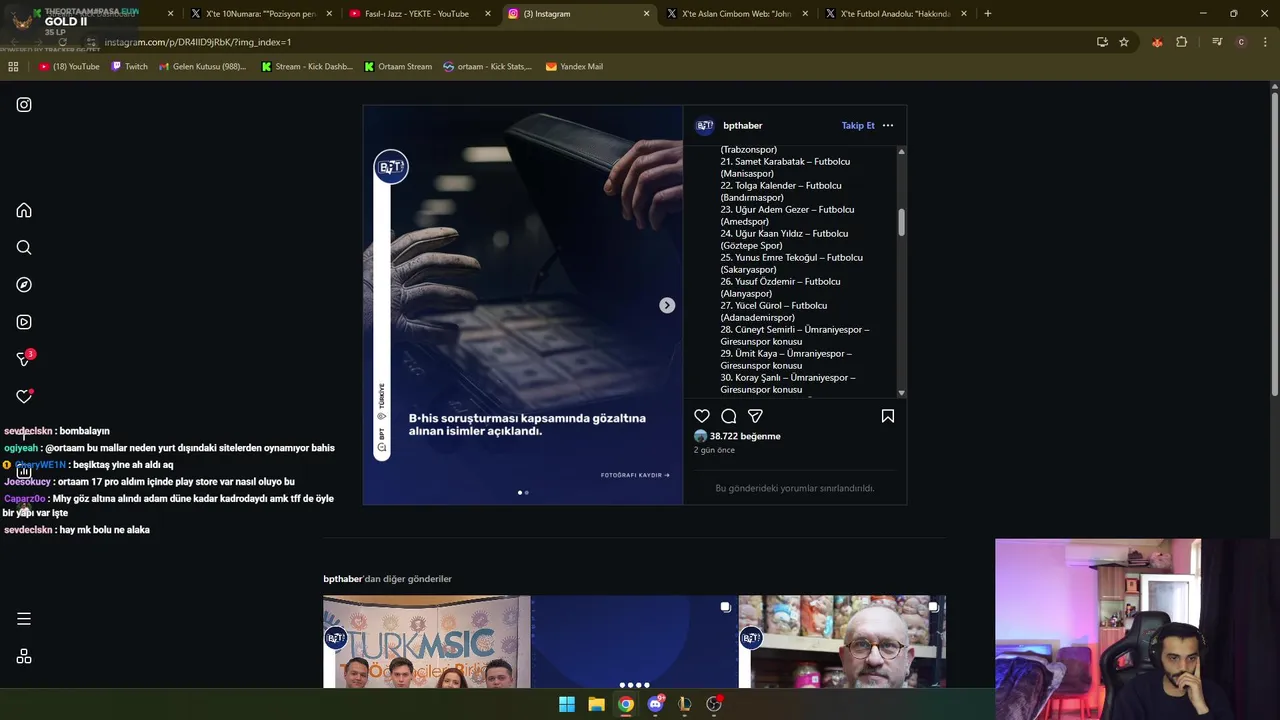Screen dimensions: 1280x720
Task: Open the bald man with glasses post thumbnail
Action: (842, 642)
